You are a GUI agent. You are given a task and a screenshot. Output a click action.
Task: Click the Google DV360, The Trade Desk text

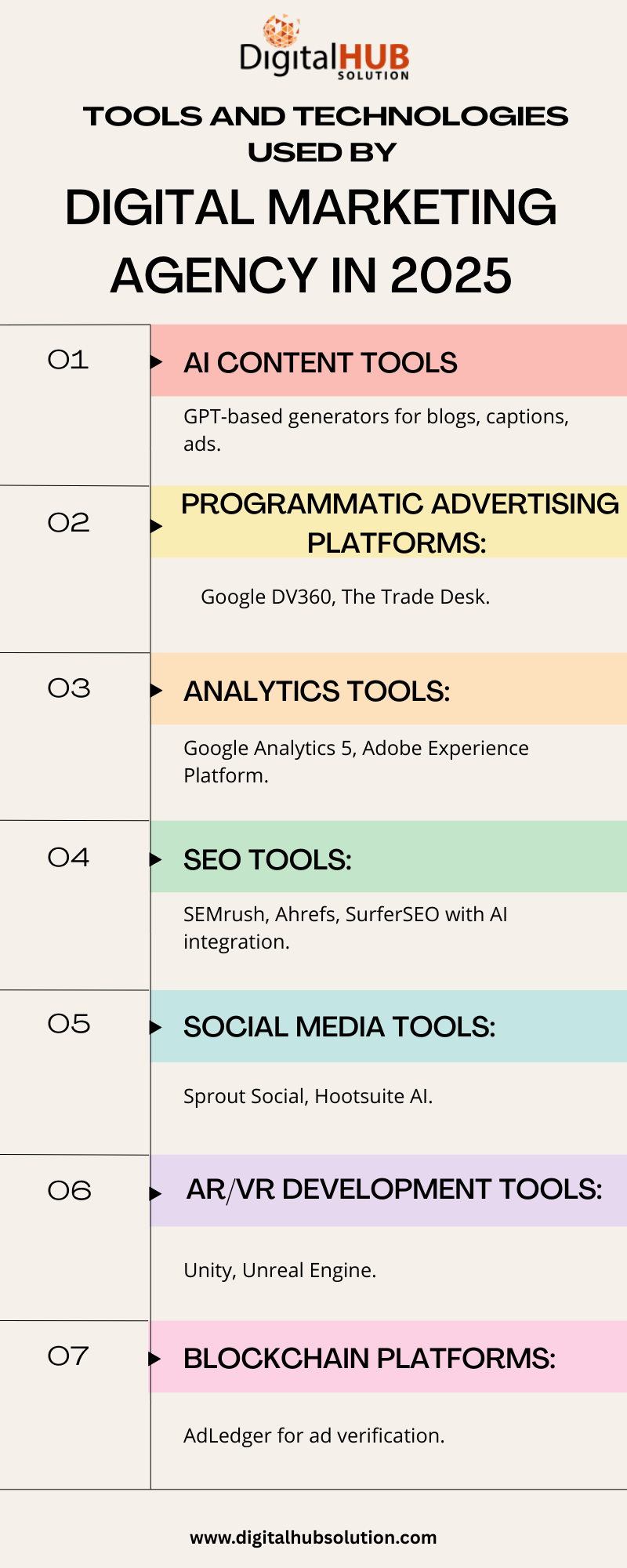(346, 597)
